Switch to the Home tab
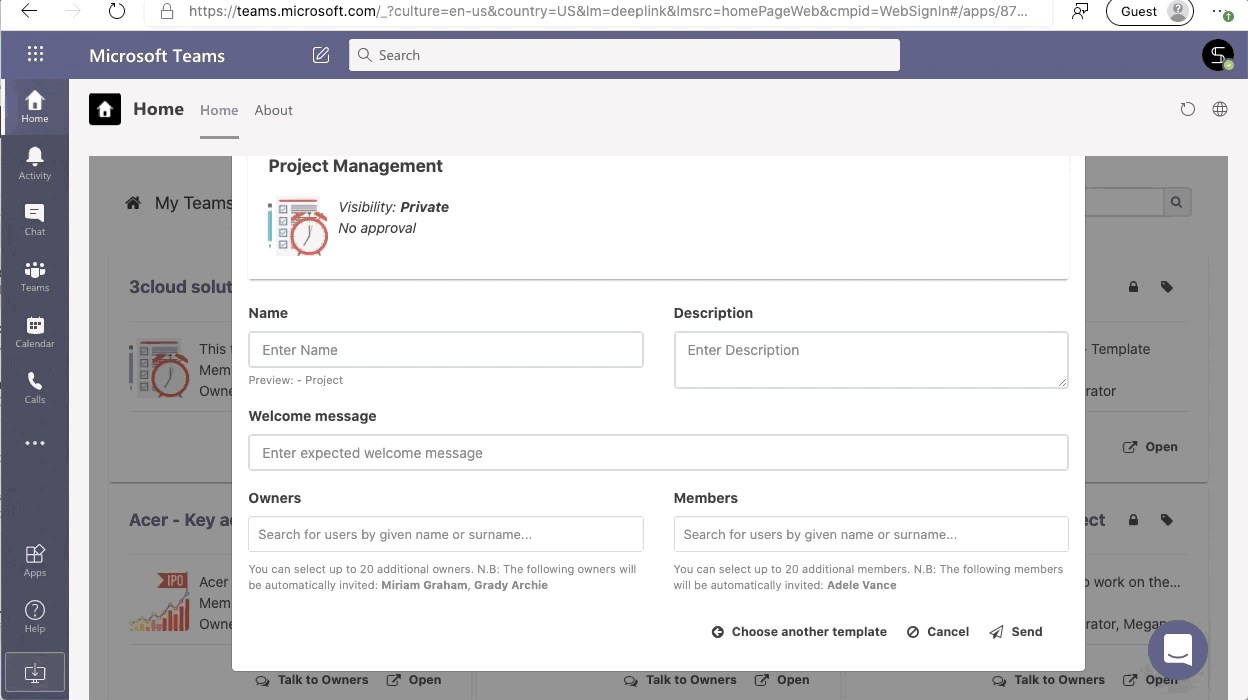This screenshot has height=700, width=1248. (x=219, y=110)
